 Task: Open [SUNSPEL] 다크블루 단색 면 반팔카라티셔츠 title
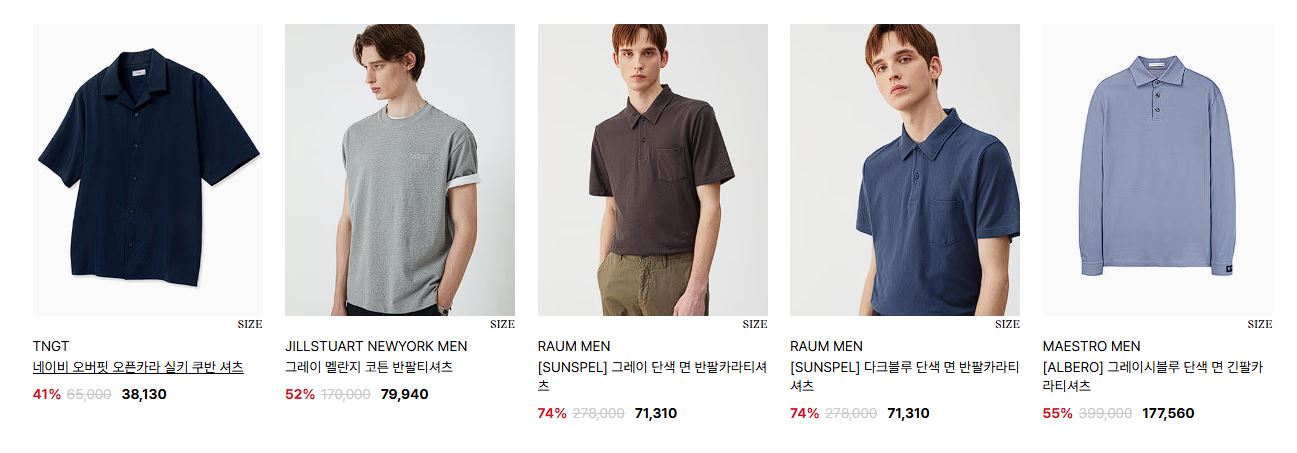[904, 376]
